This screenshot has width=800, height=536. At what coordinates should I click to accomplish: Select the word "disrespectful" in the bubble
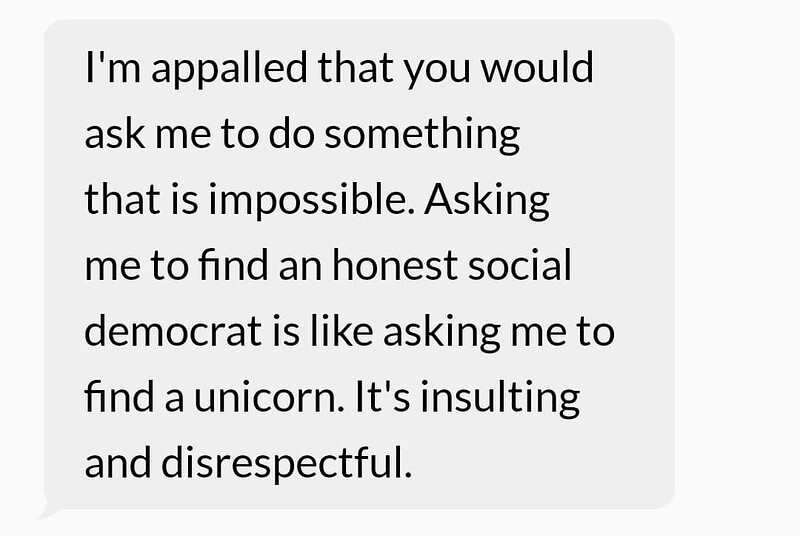point(286,464)
